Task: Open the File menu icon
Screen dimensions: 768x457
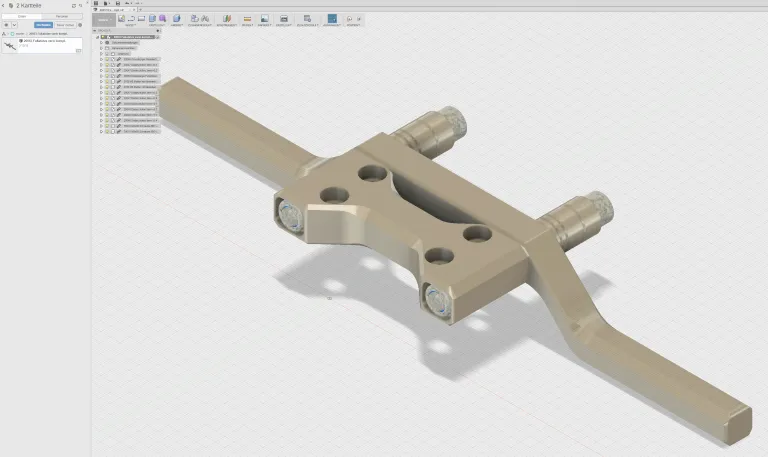Action: tap(106, 3)
